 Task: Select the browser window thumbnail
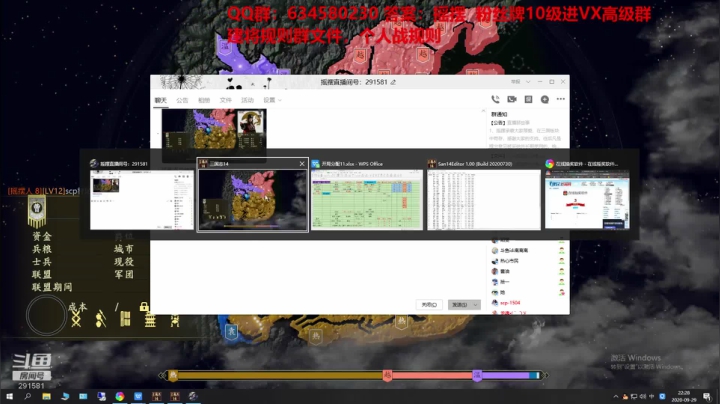587,199
